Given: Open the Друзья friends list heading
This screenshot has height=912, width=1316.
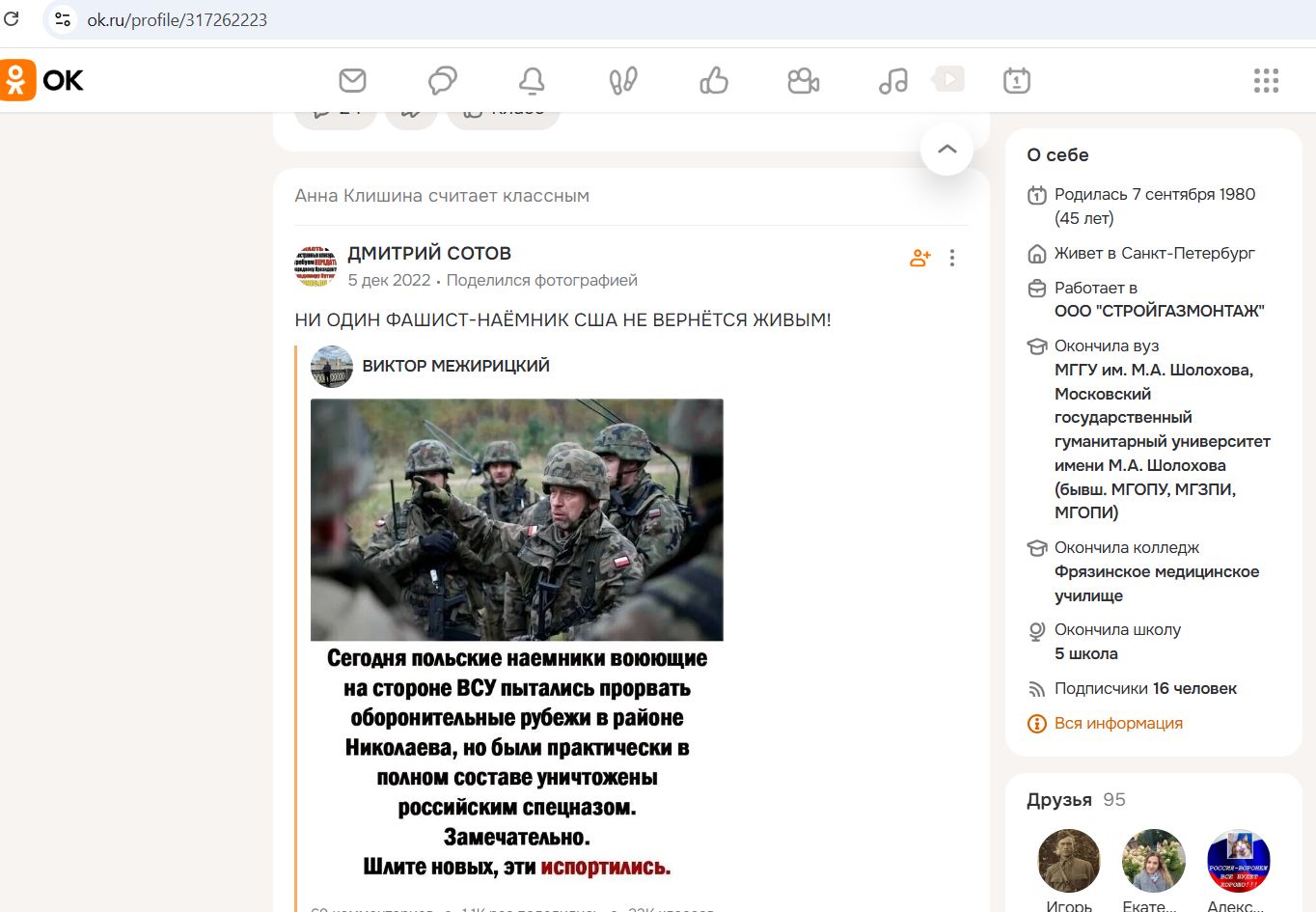Looking at the screenshot, I should coord(1058,800).
